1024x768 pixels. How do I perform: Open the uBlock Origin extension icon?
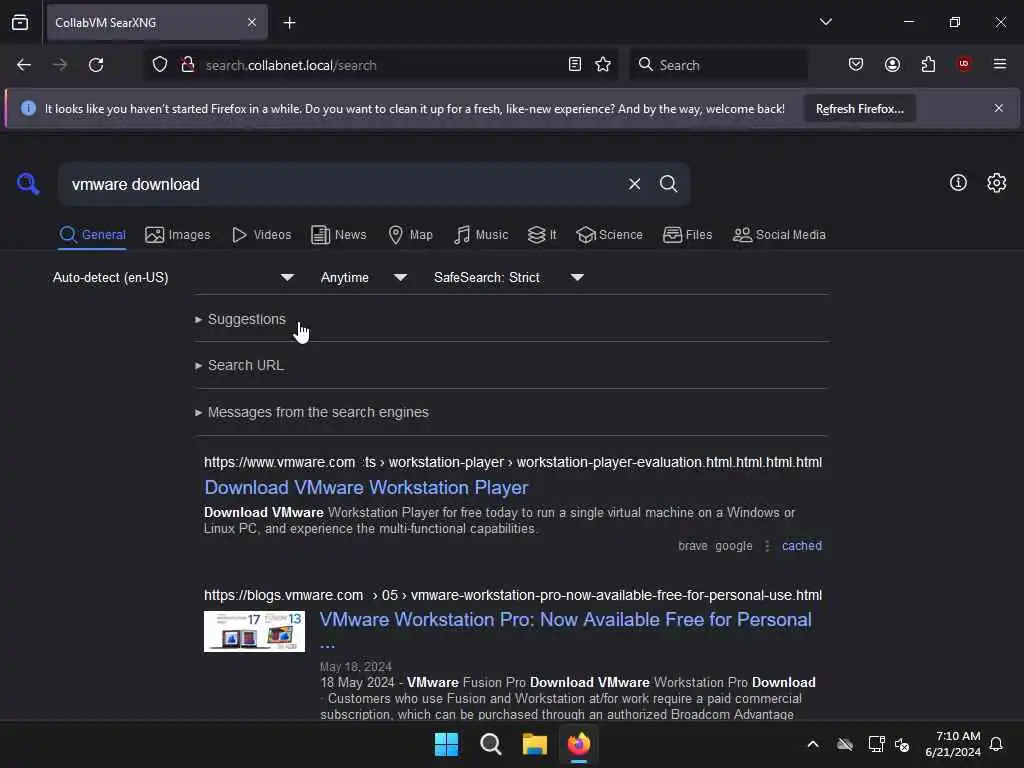pyautogui.click(x=964, y=64)
